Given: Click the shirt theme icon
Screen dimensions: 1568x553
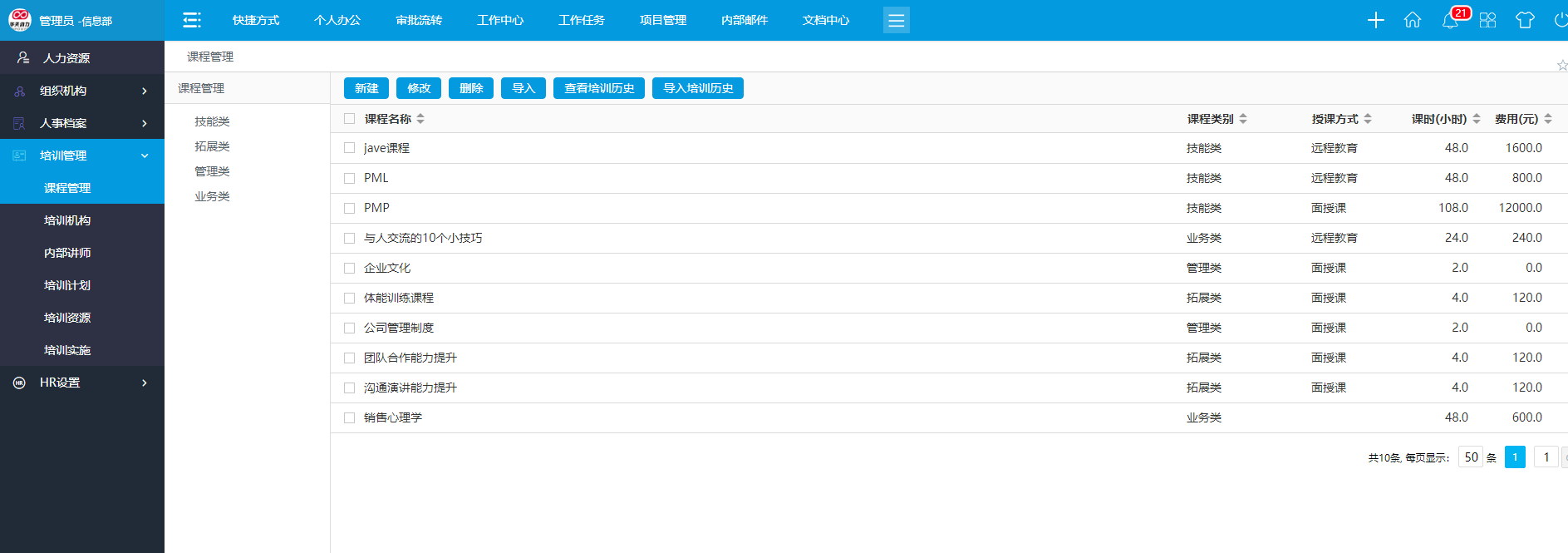Looking at the screenshot, I should point(1525,20).
